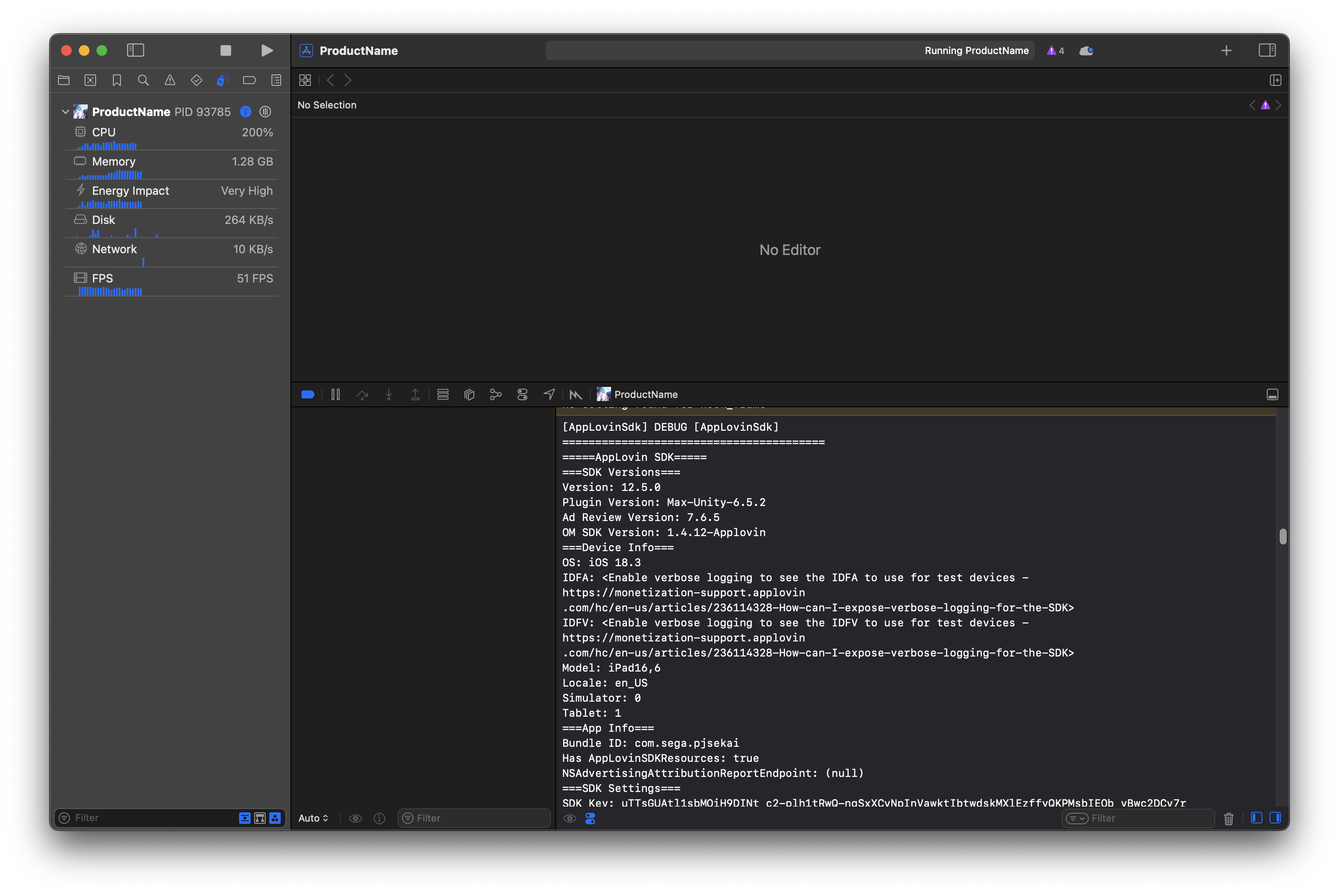1339x896 pixels.
Task: Toggle the navigator sidebar button
Action: 135,50
